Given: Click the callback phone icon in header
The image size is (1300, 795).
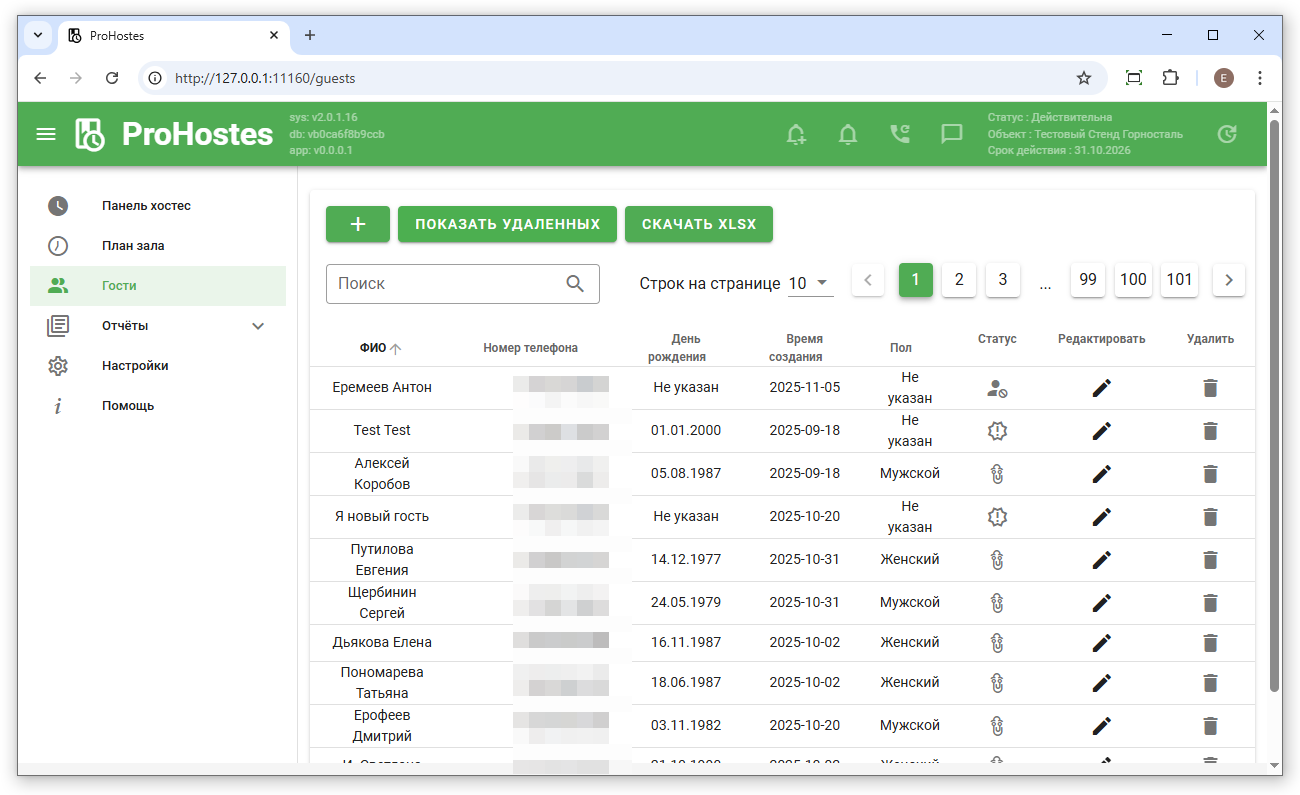Looking at the screenshot, I should point(900,135).
